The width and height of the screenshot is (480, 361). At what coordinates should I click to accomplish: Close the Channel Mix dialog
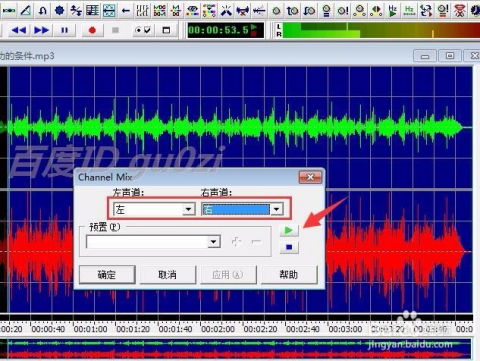310,177
